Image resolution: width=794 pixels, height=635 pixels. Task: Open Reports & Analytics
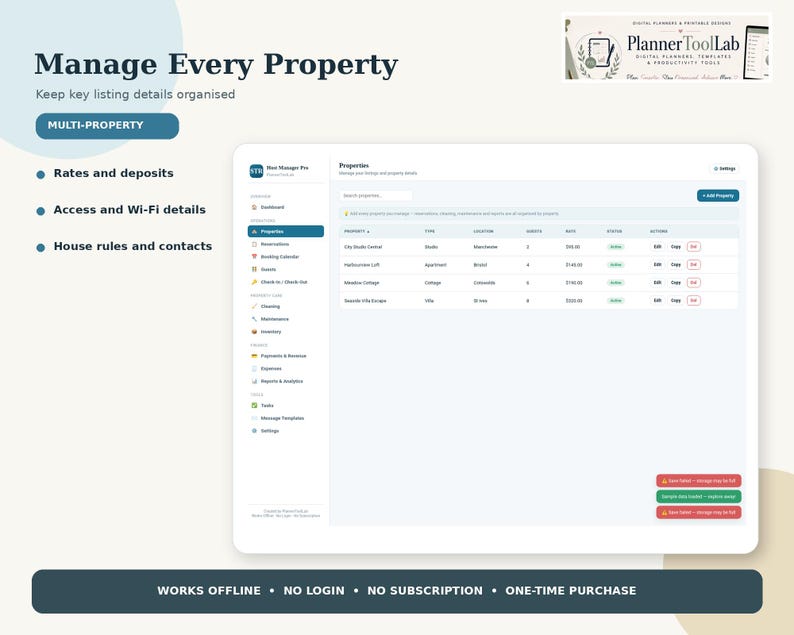point(286,381)
